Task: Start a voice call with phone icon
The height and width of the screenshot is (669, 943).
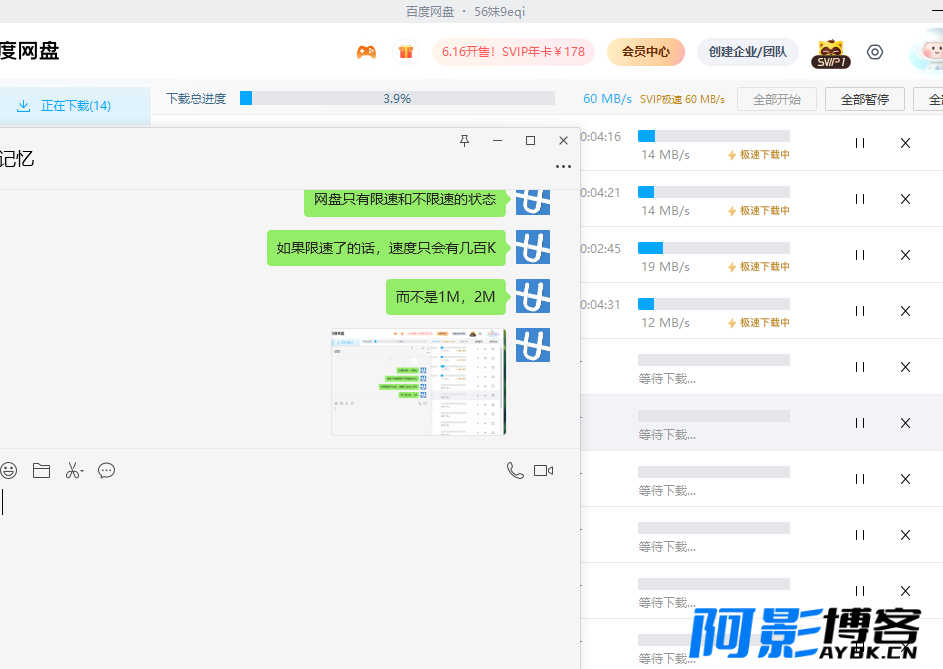Action: (515, 470)
